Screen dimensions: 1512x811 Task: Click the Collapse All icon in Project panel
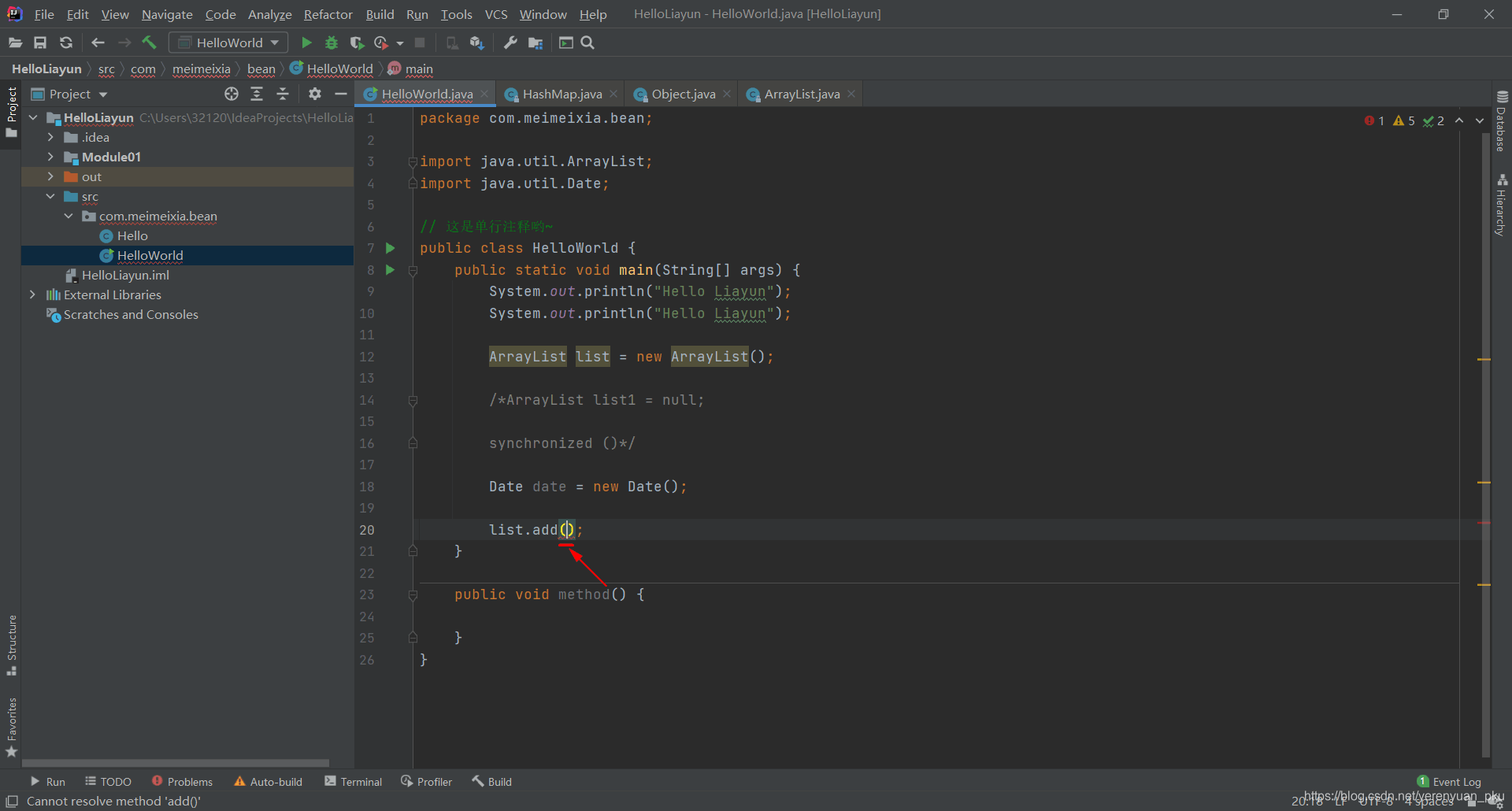[x=283, y=94]
